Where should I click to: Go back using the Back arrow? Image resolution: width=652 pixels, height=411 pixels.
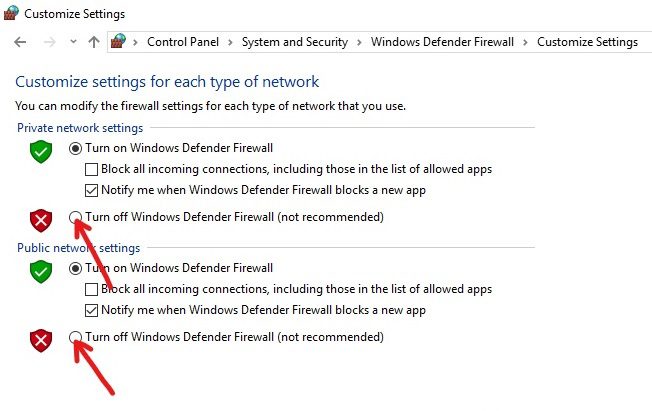click(x=20, y=42)
